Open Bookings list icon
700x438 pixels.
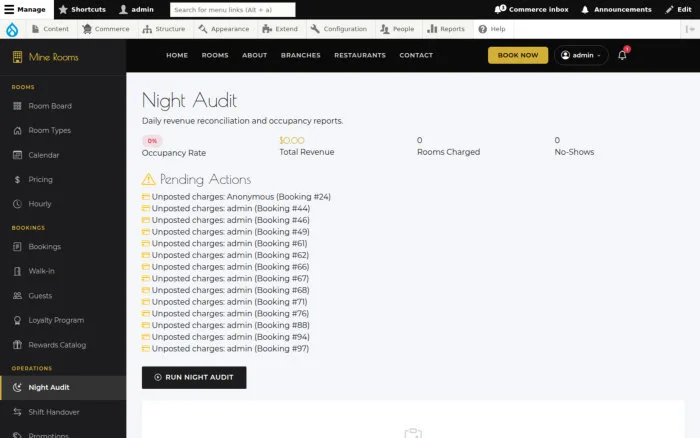click(17, 246)
